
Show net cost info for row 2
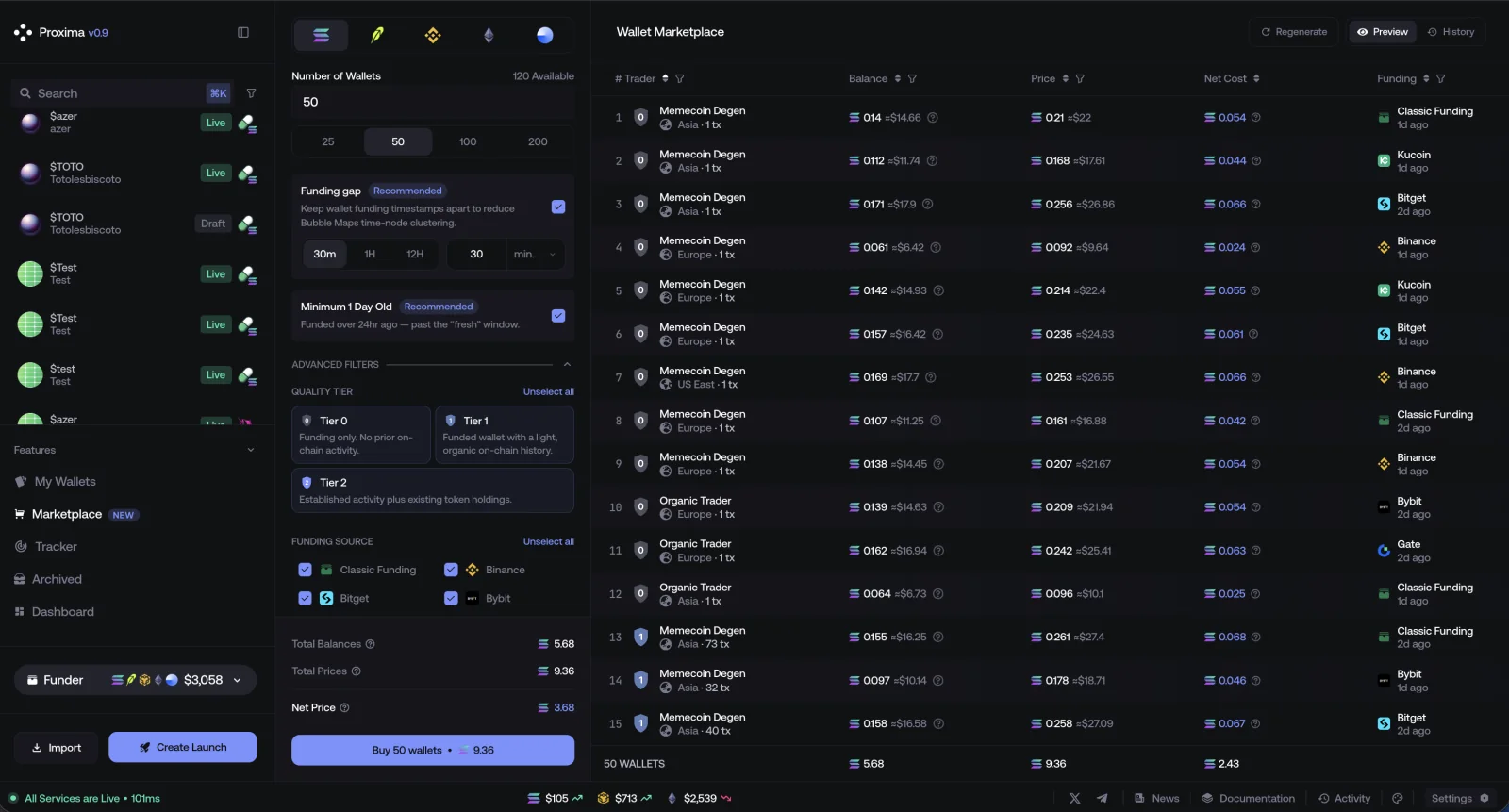tap(1255, 161)
